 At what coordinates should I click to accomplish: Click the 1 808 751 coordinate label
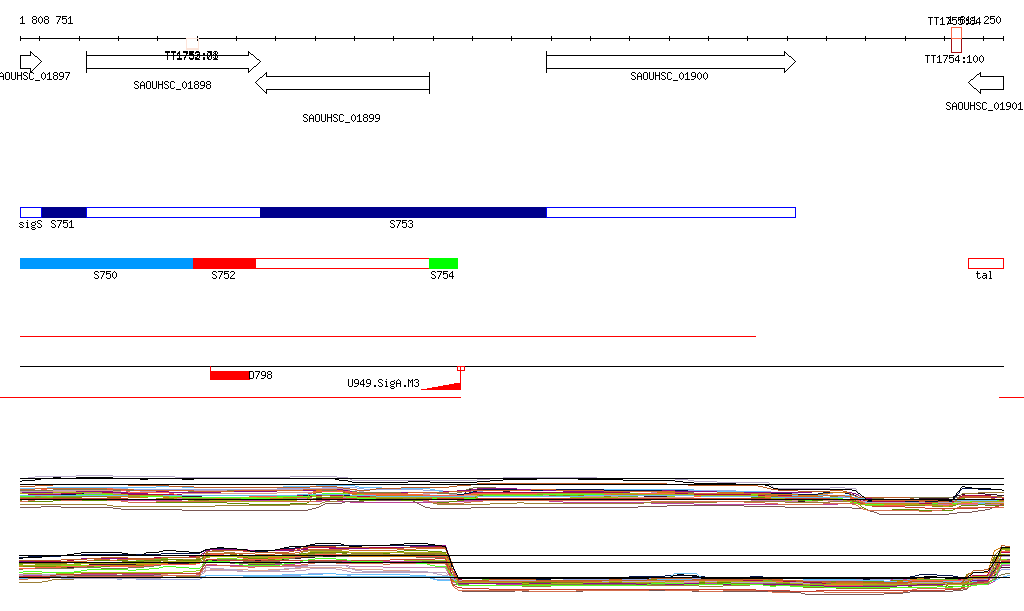pyautogui.click(x=46, y=20)
